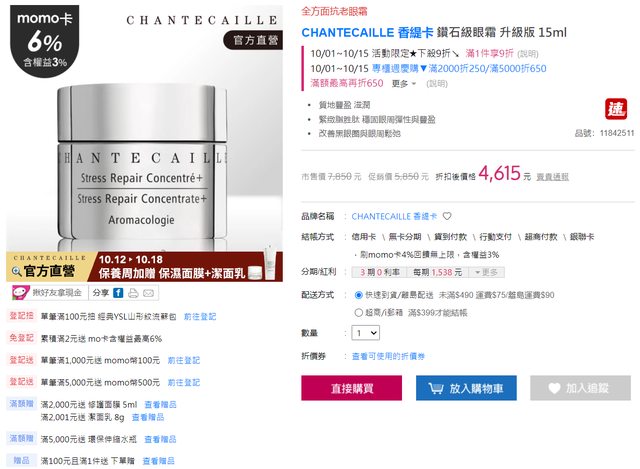The width and height of the screenshot is (640, 469).
Task: Click 放入購物車 add to cart button
Action: 466,388
